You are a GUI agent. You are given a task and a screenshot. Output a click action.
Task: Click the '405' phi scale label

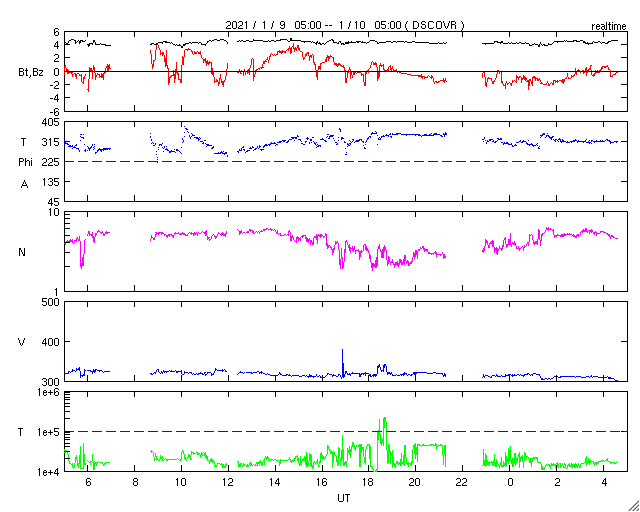[51, 122]
